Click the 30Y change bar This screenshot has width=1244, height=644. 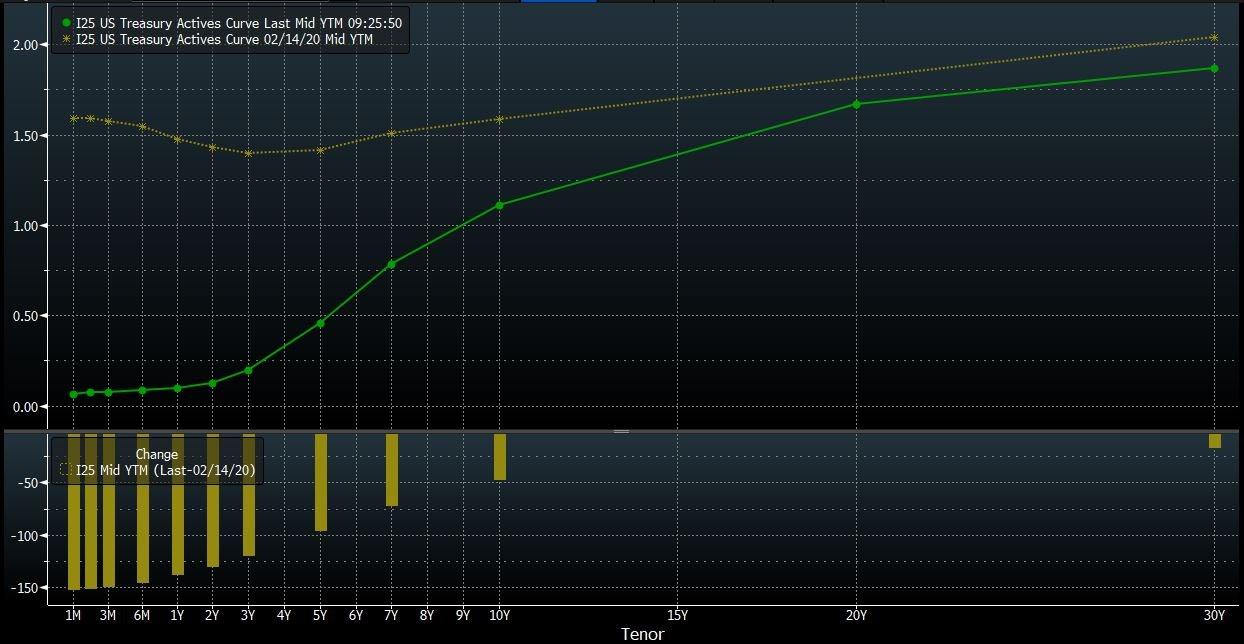point(1214,441)
